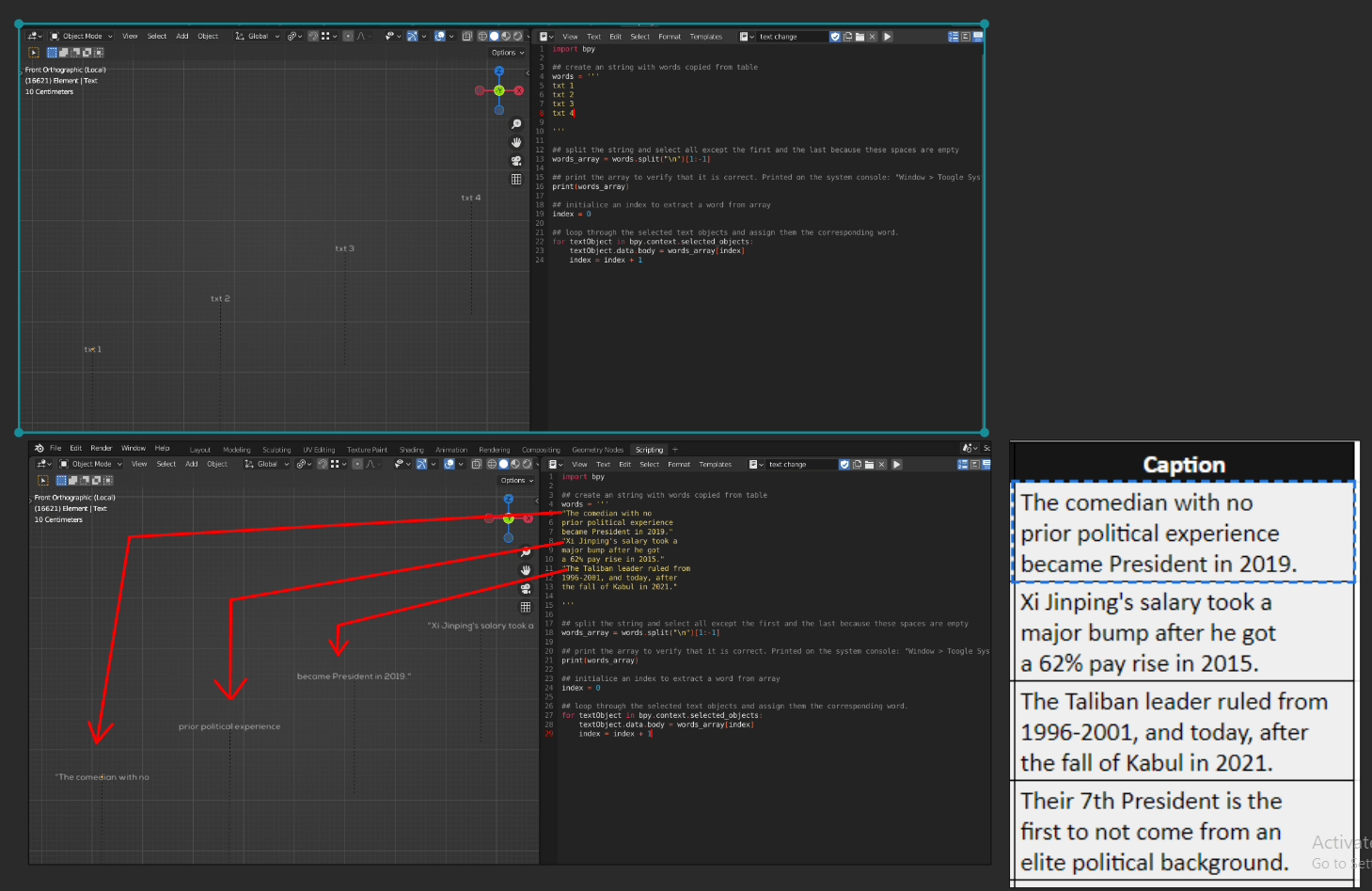This screenshot has width=1372, height=891.
Task: Switch to Scripting workspace tab
Action: pyautogui.click(x=649, y=450)
